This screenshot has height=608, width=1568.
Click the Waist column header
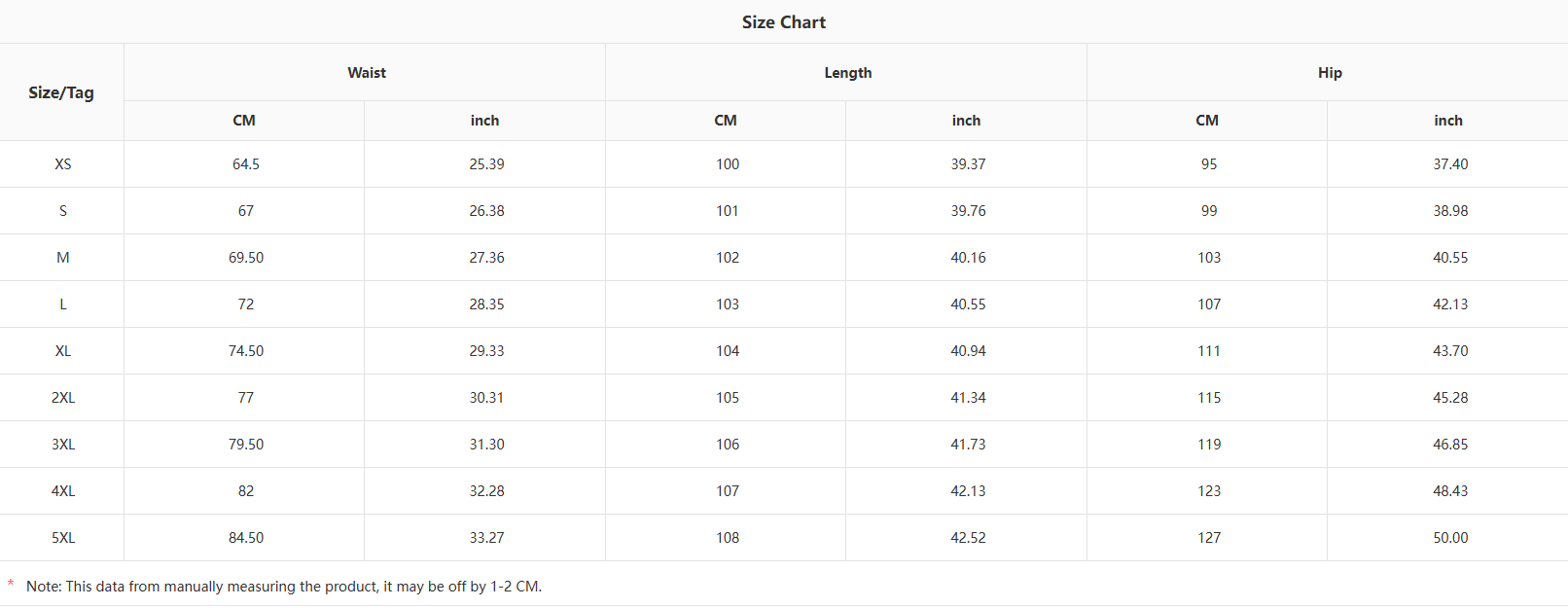(367, 73)
